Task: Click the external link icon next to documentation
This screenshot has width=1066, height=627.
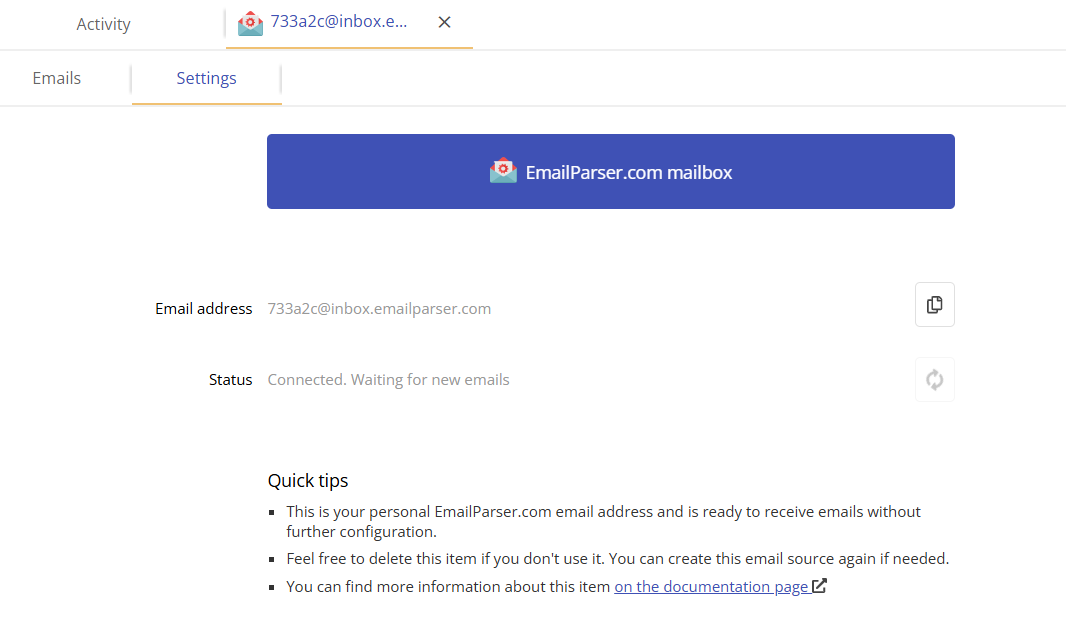Action: click(x=819, y=586)
